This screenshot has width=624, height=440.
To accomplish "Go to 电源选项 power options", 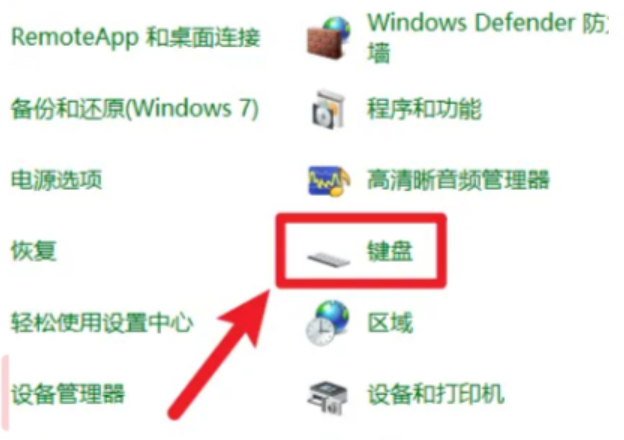I will click(x=57, y=180).
